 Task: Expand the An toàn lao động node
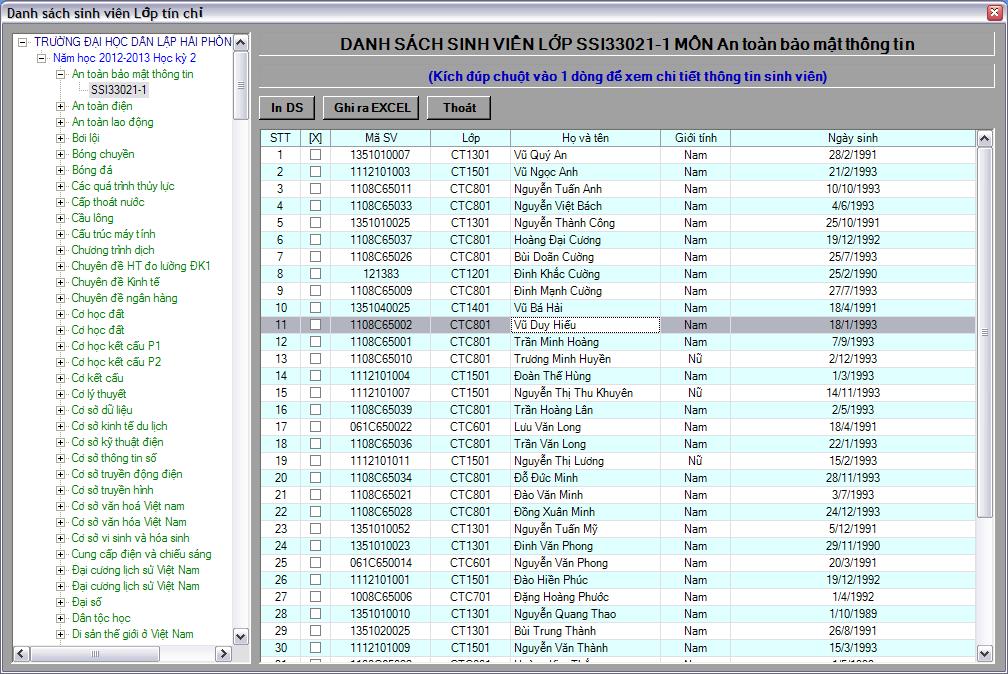(60, 122)
